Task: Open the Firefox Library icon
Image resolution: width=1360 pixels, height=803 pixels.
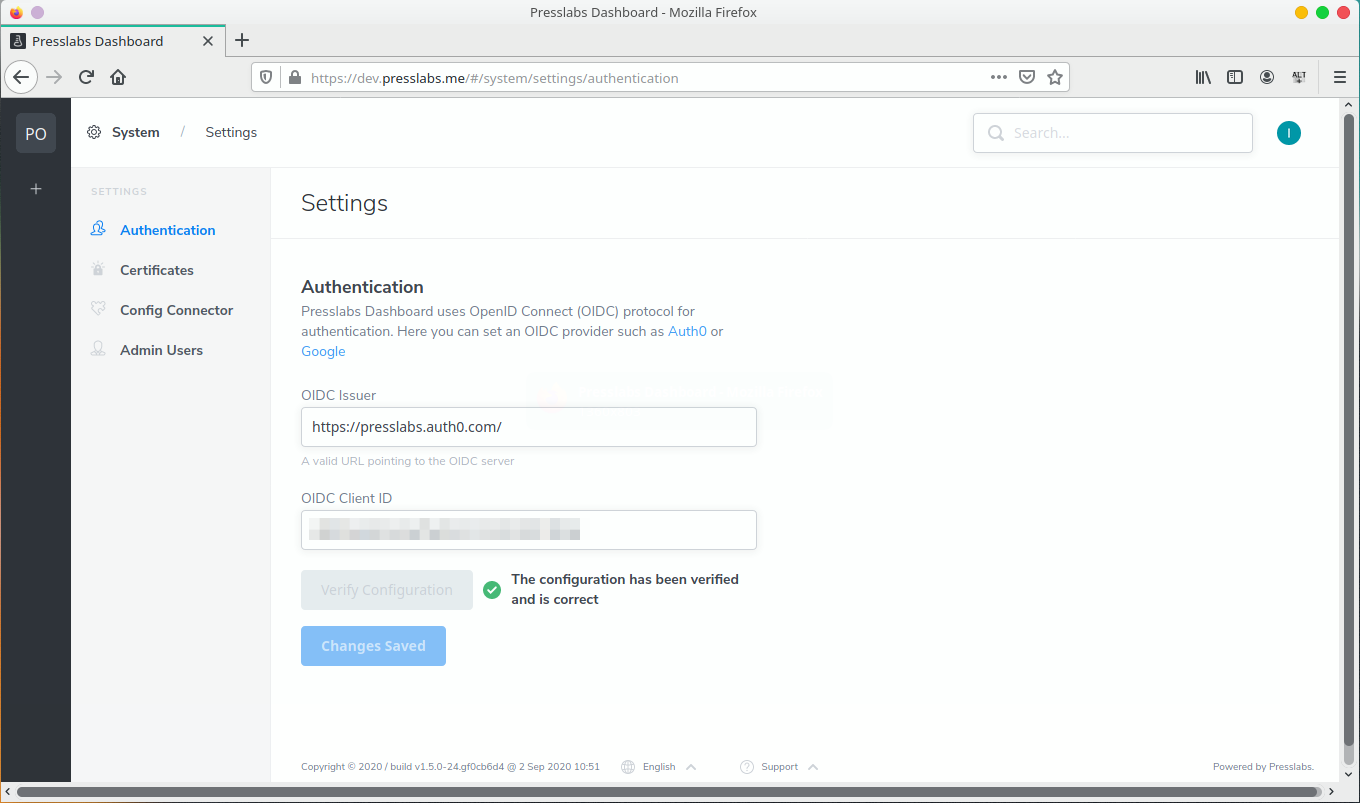Action: (x=1204, y=77)
